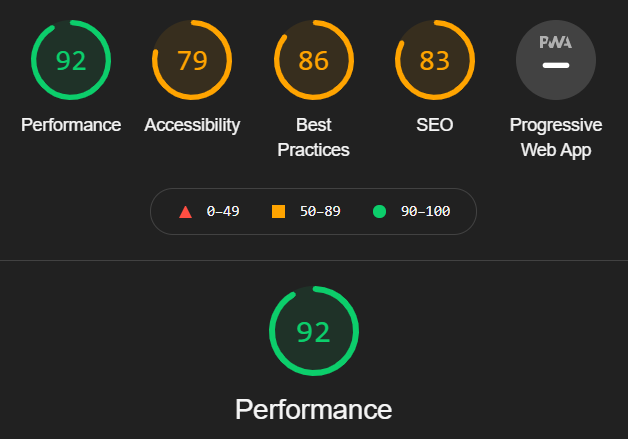Click the large Performance gauge showing 92
628x439 pixels.
tap(314, 331)
